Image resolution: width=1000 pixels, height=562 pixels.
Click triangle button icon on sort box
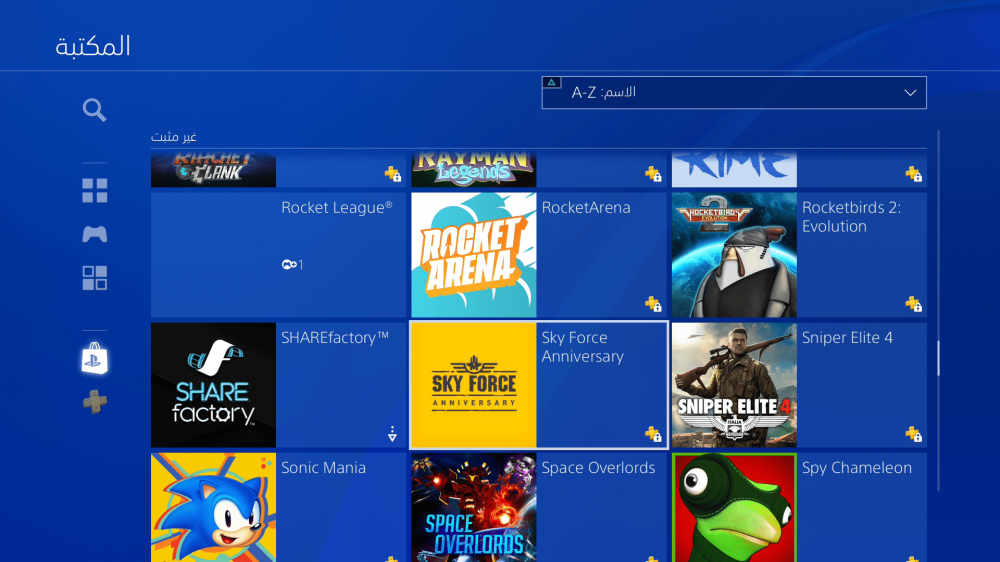coord(552,82)
